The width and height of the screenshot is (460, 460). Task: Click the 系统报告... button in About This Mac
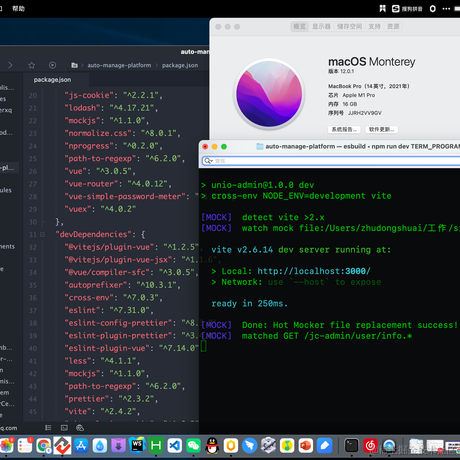[344, 129]
